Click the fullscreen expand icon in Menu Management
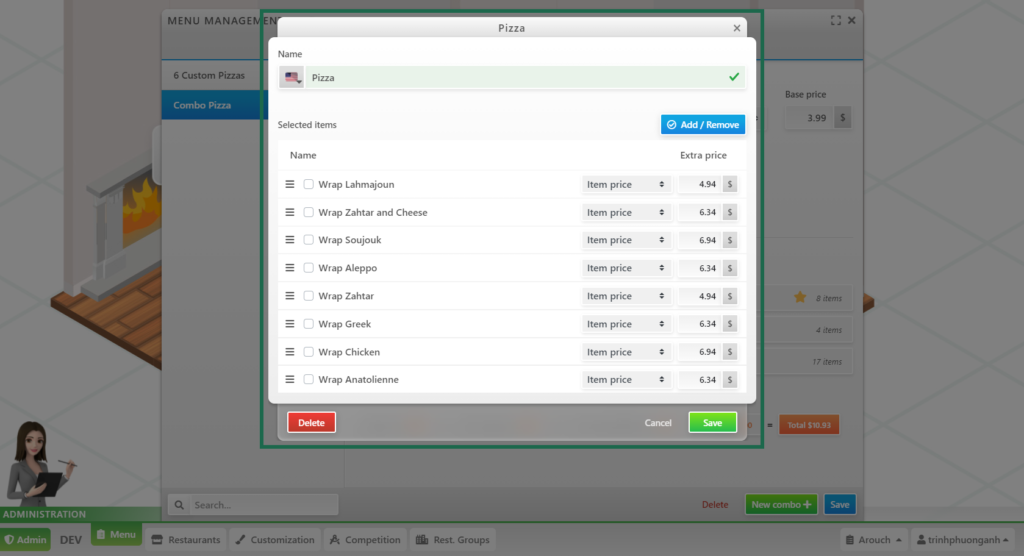The image size is (1024, 556). coord(836,20)
